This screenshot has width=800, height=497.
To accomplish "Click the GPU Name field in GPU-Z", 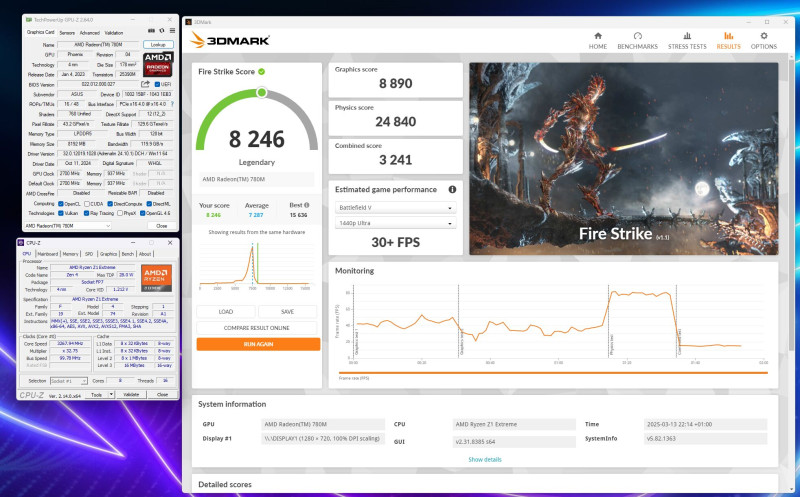I will [x=98, y=45].
